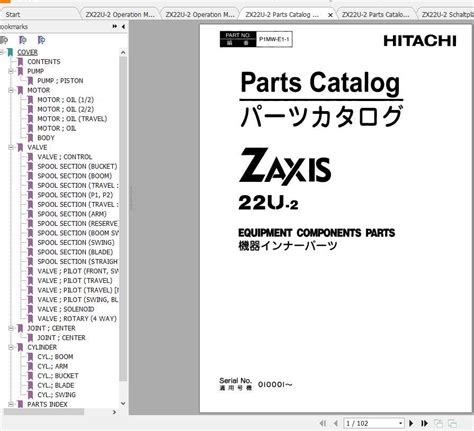Screen dimensions: 474x431
Task: Click the bookmarks horizontal scrollbar right arrow
Action: point(114,412)
